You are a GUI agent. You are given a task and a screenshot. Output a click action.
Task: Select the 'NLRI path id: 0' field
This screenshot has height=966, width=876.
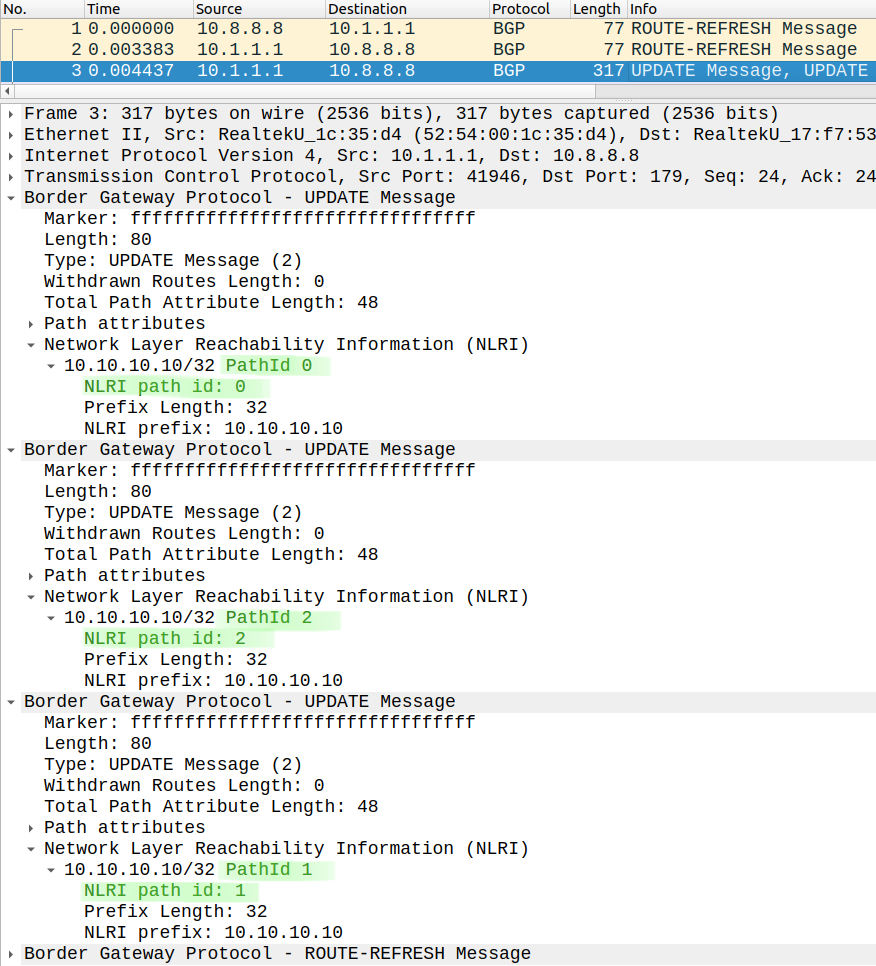(x=165, y=386)
